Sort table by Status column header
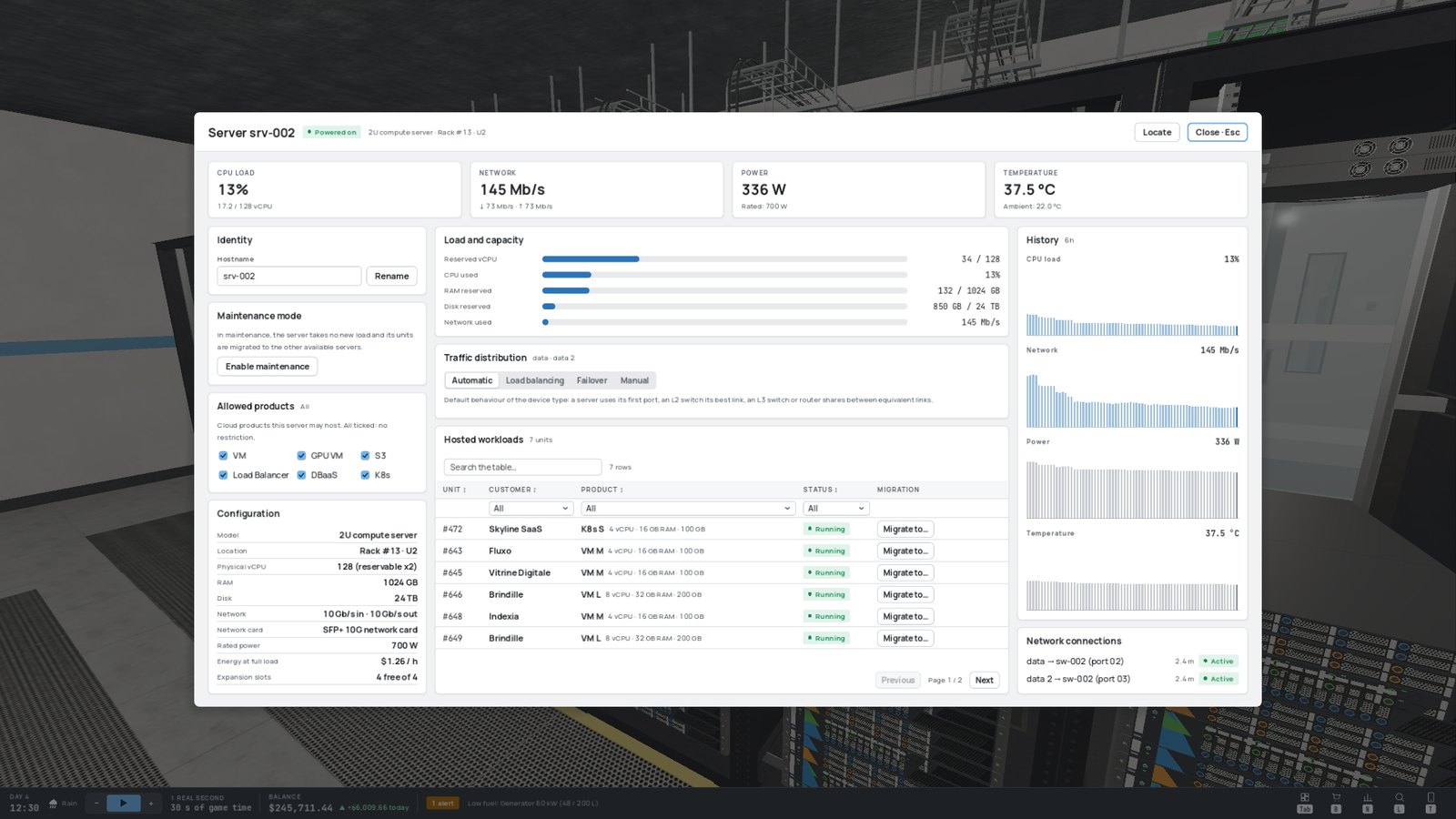The width and height of the screenshot is (1456, 819). click(x=820, y=490)
